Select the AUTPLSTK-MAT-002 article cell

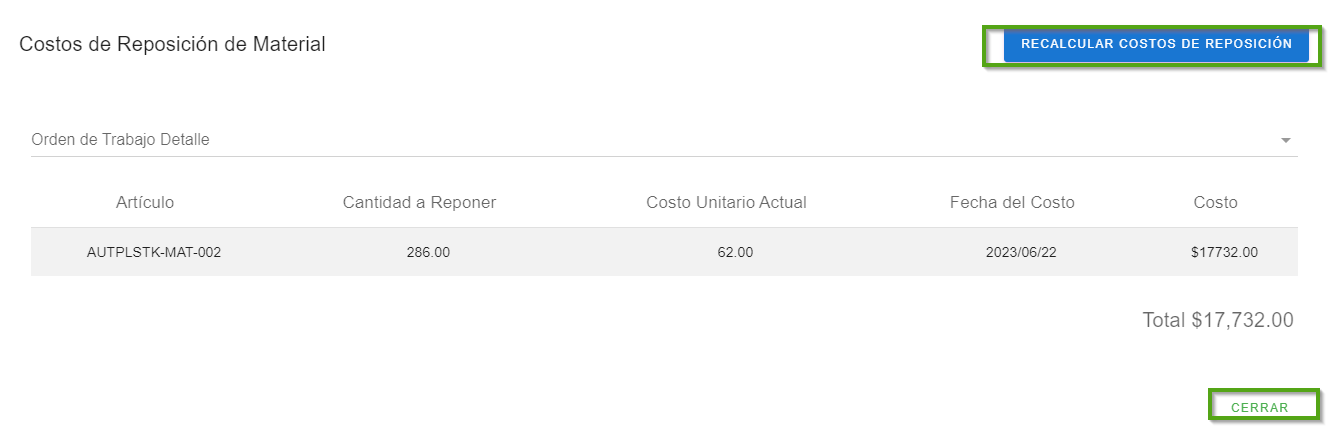tap(154, 252)
